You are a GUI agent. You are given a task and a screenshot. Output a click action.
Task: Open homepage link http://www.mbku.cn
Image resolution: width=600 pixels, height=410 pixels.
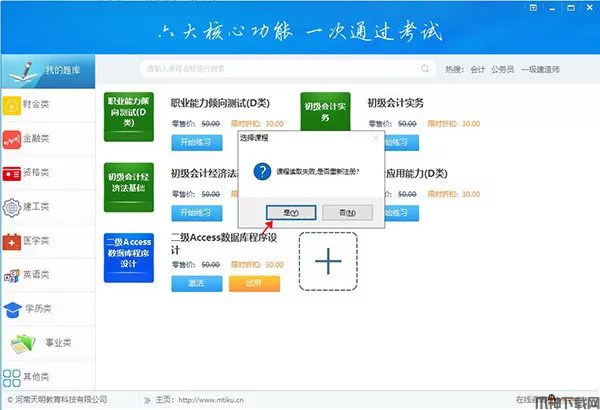tap(211, 400)
